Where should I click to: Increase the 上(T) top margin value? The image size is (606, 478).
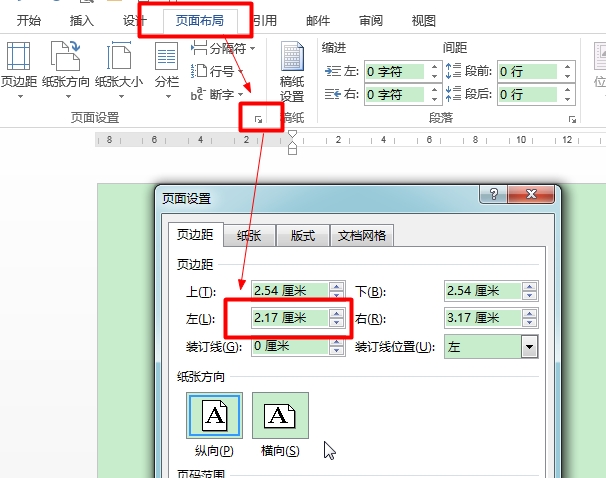(x=337, y=287)
